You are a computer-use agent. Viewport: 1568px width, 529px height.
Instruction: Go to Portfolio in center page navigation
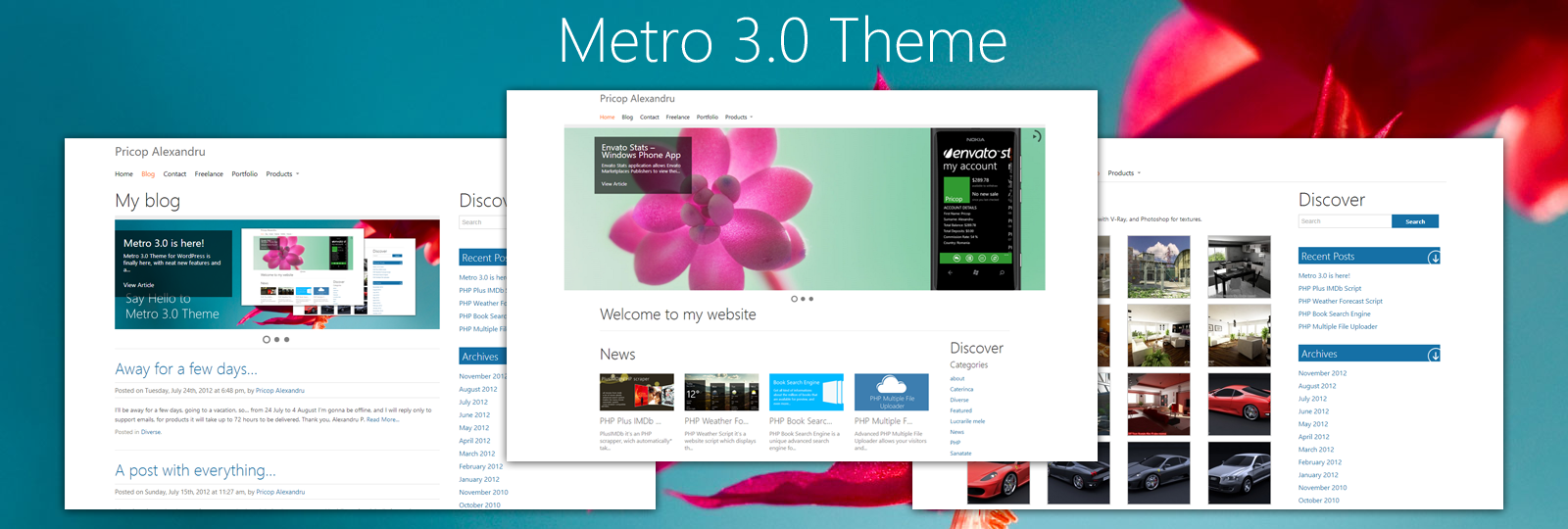tap(707, 118)
